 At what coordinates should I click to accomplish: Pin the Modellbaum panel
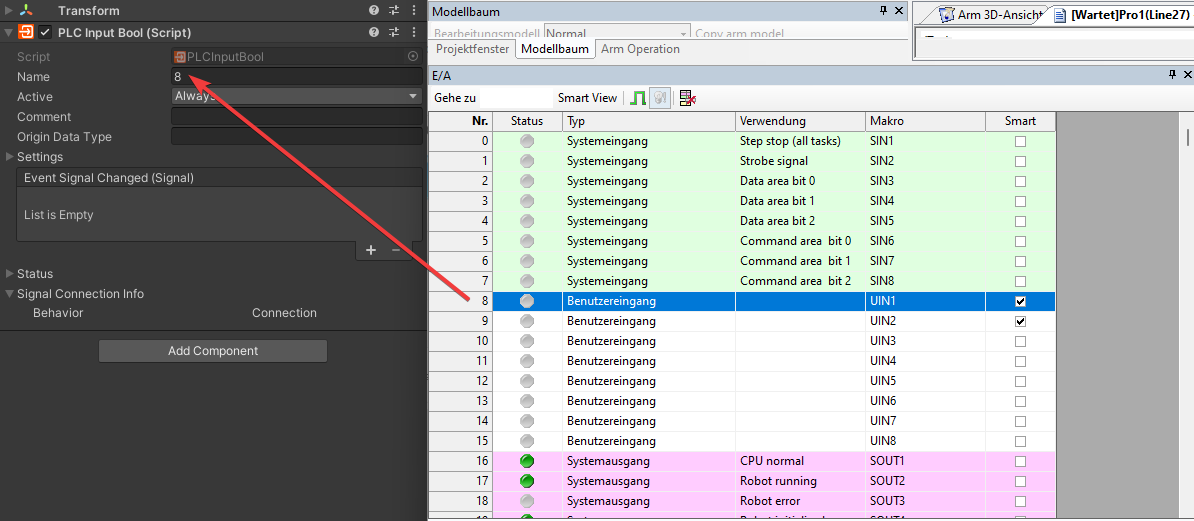coord(883,11)
